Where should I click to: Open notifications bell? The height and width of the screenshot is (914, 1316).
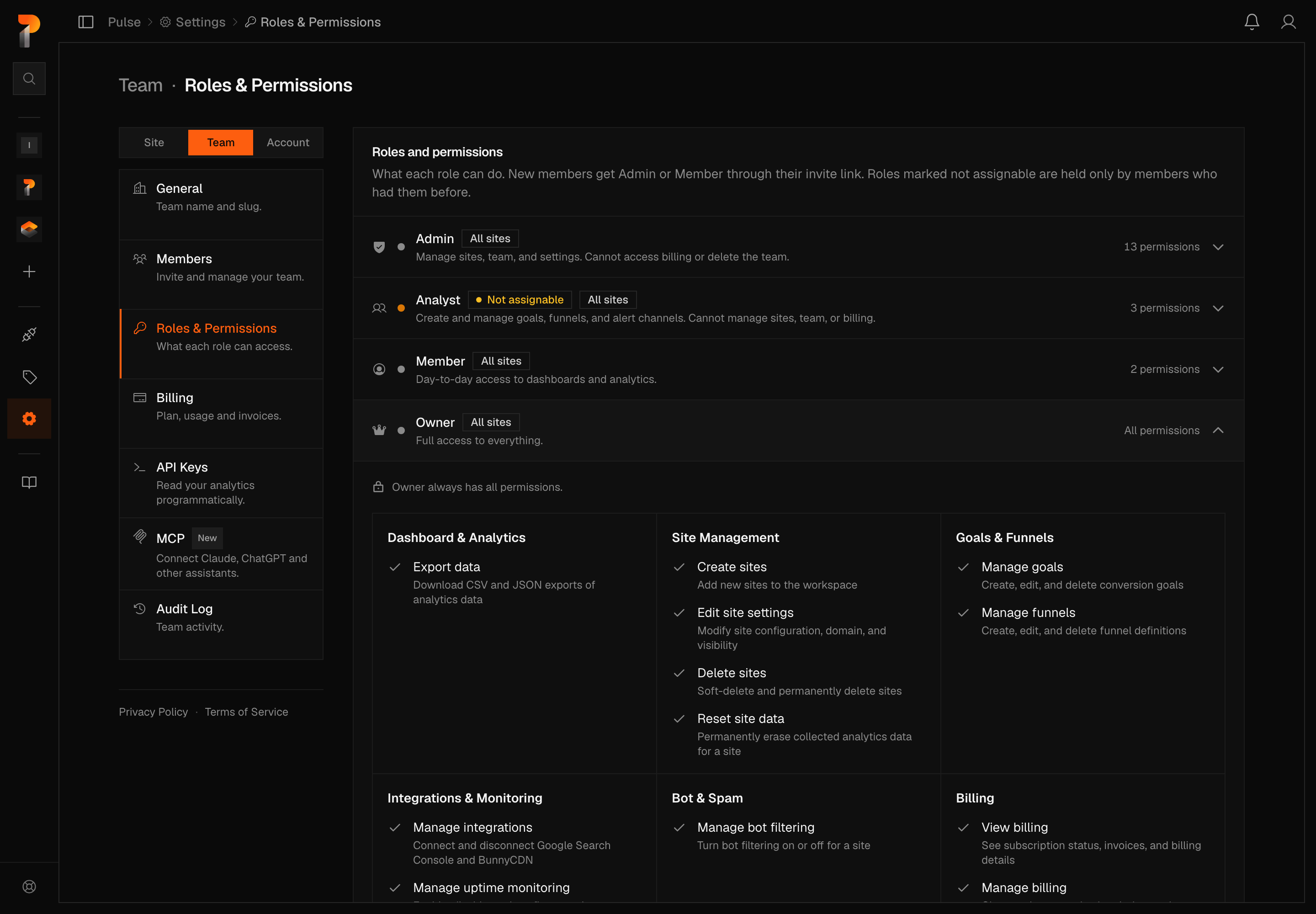pyautogui.click(x=1252, y=22)
